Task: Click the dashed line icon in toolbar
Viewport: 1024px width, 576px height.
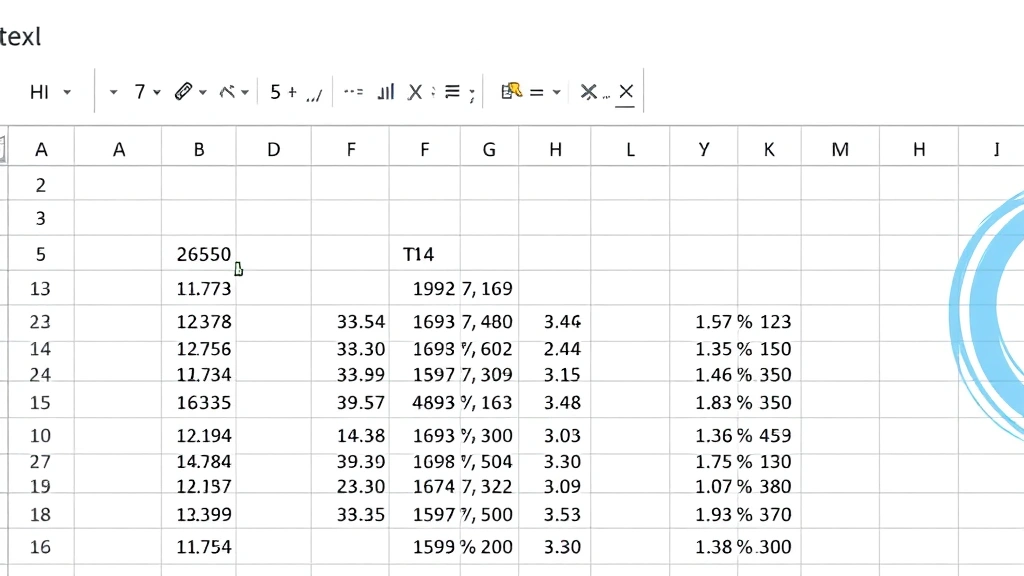Action: pos(352,92)
